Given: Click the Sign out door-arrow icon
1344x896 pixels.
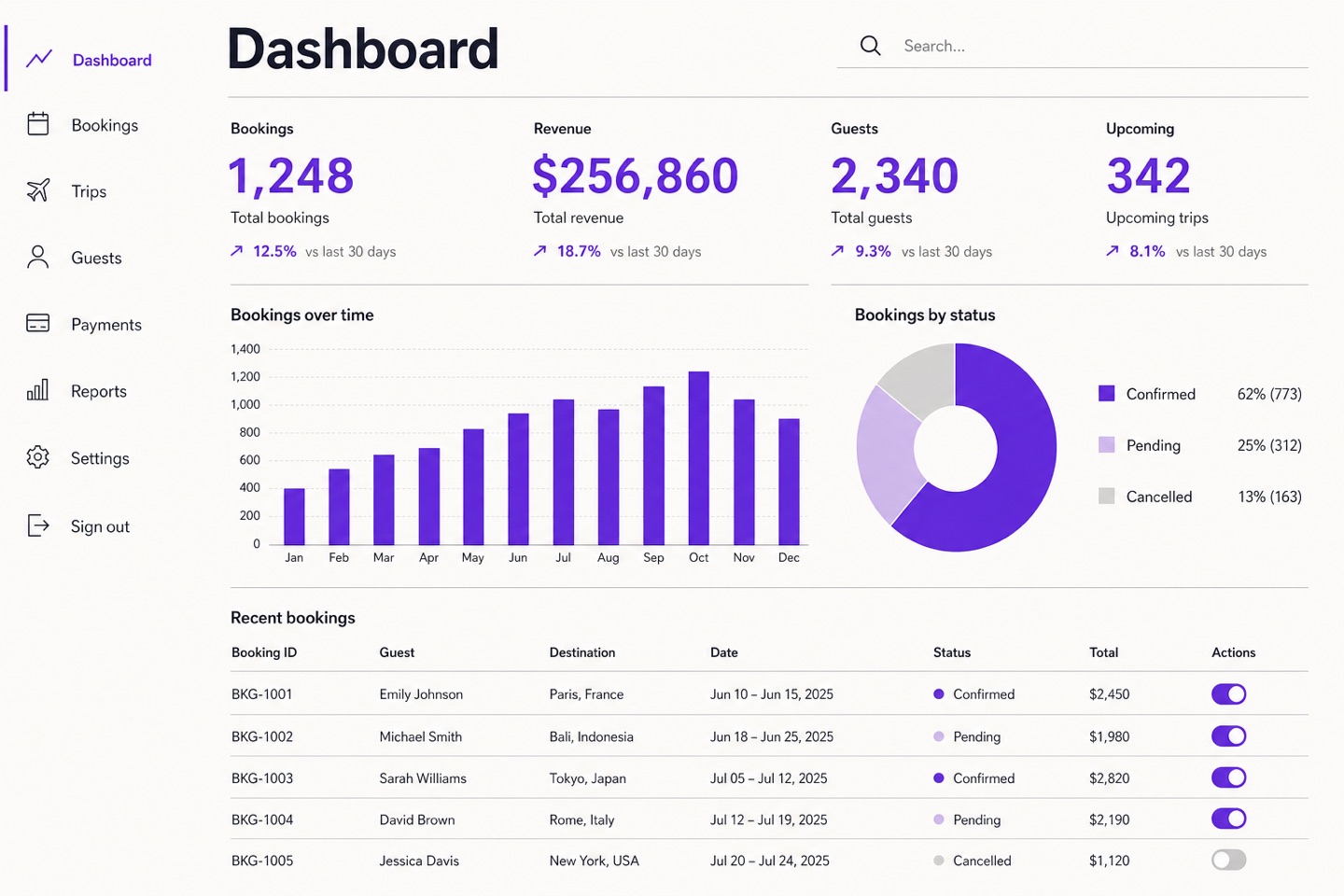Looking at the screenshot, I should tap(38, 525).
